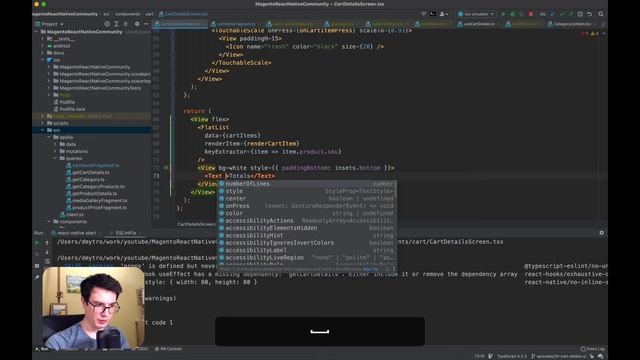Click the Search Everywhere magnifier icon
Viewport: 640px width, 360px height.
click(601, 14)
